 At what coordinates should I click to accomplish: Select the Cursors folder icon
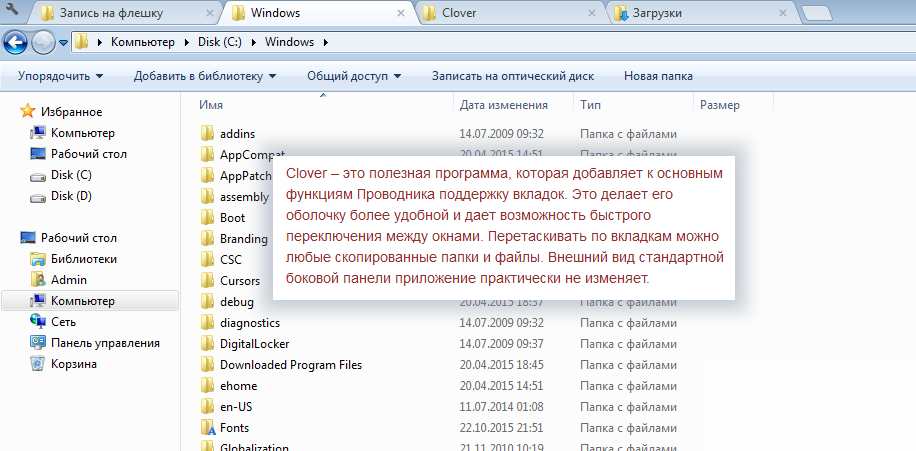coord(207,281)
